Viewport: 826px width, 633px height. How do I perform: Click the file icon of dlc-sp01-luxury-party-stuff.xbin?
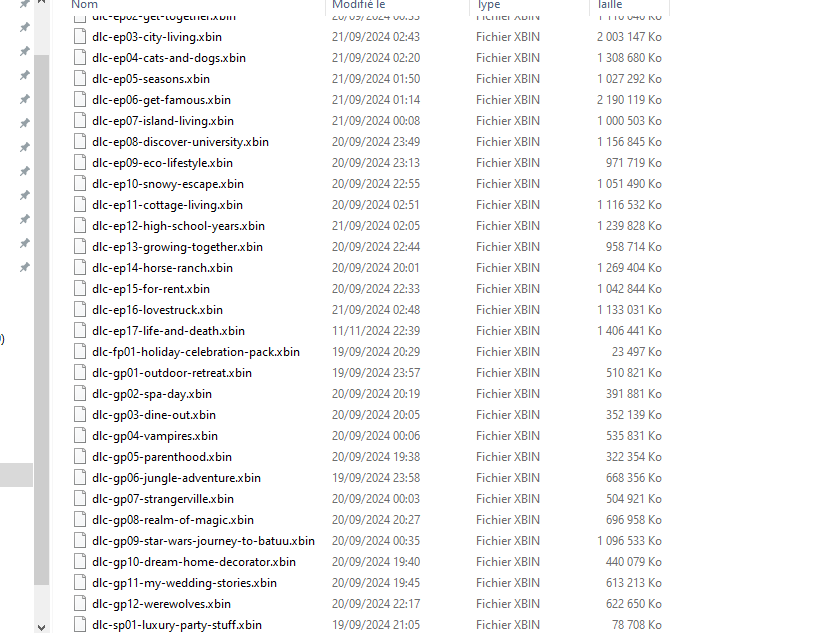(80, 625)
